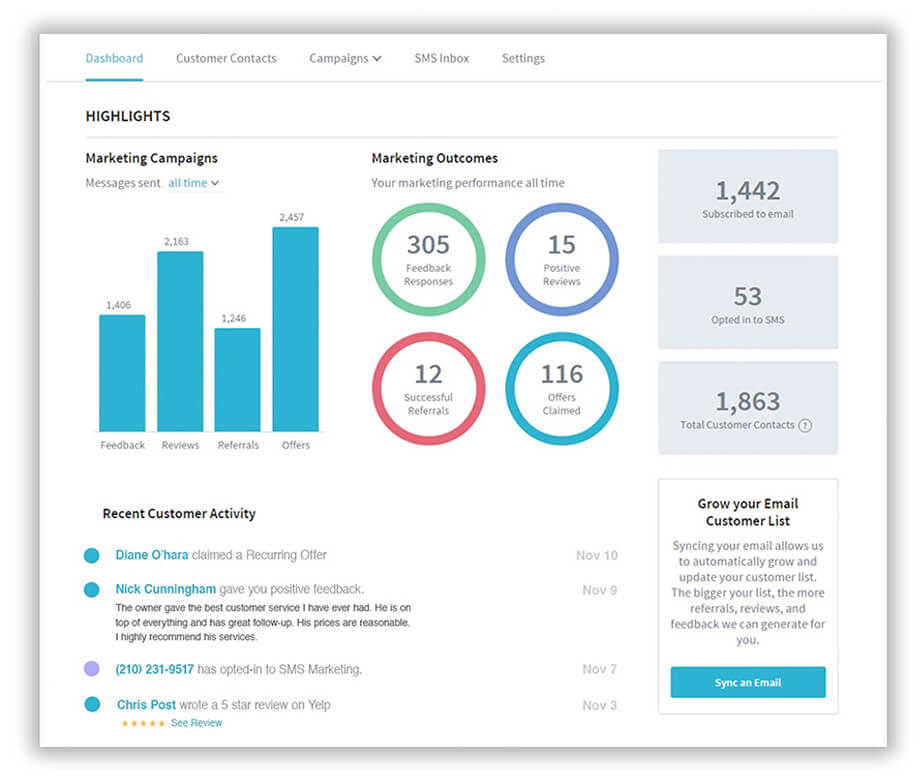Go to the Settings tab
Screen dimensions: 922x782
(x=523, y=59)
